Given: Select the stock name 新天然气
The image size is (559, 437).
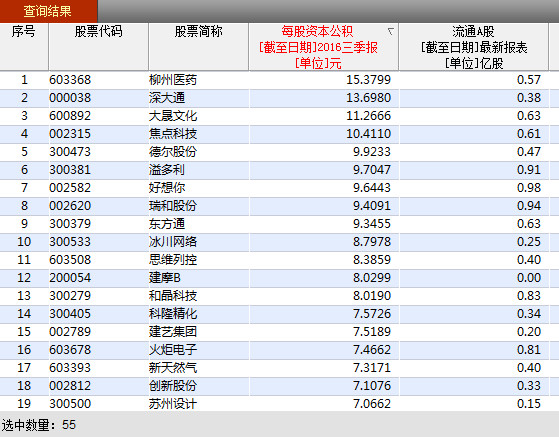Looking at the screenshot, I should point(173,368).
